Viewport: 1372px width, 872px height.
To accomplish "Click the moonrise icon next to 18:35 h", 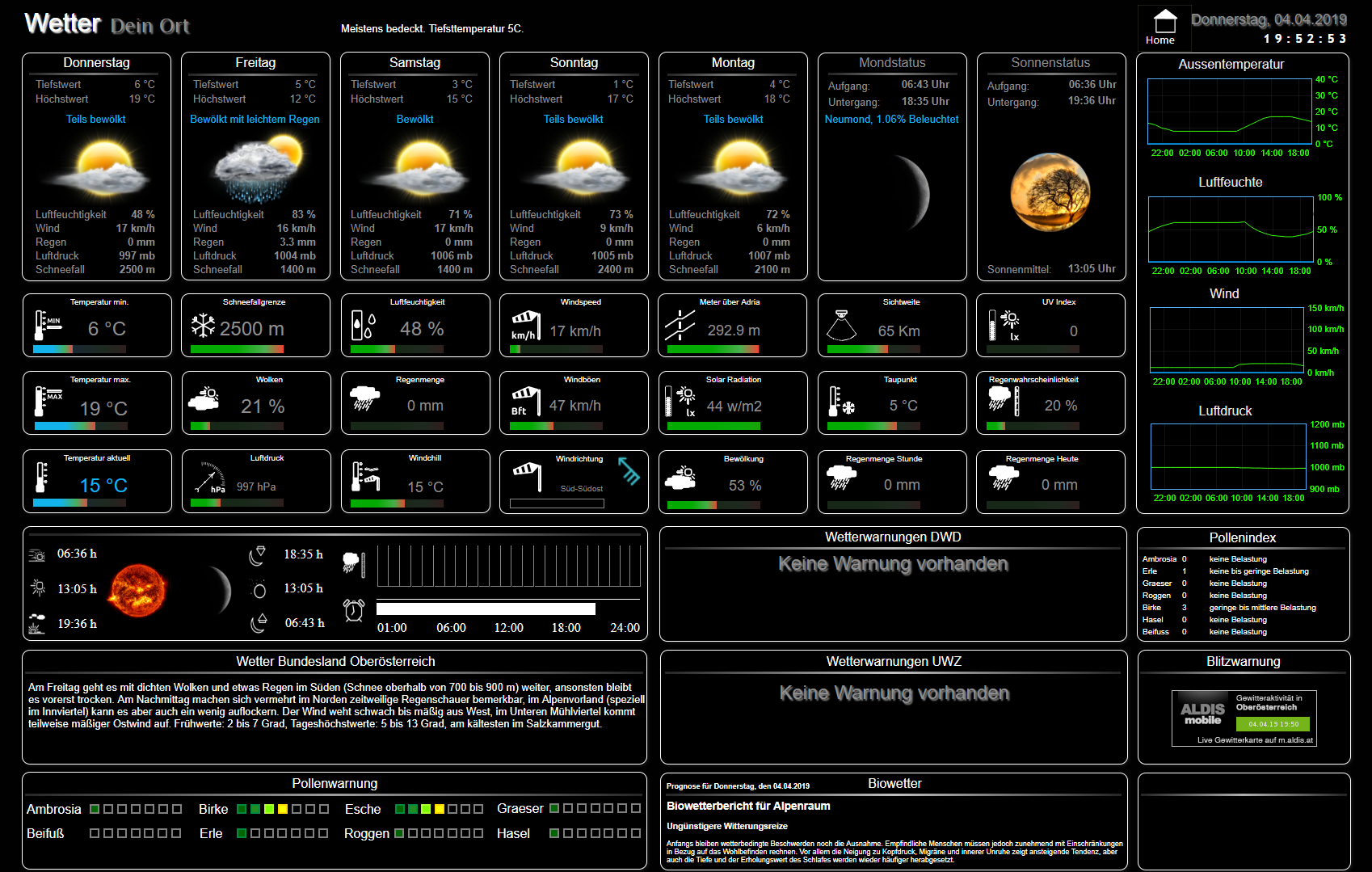I will pyautogui.click(x=257, y=555).
